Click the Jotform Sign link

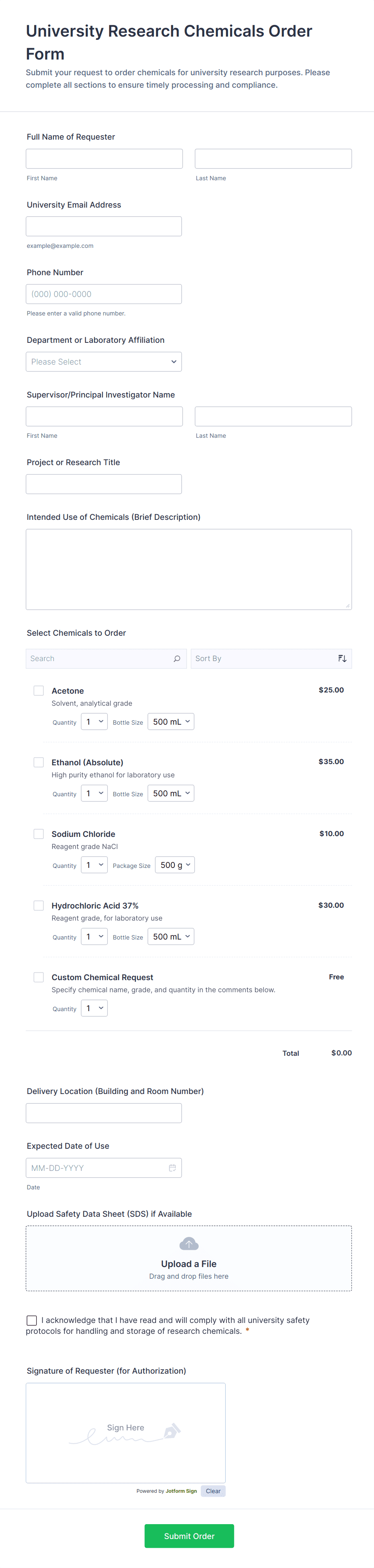181,1491
